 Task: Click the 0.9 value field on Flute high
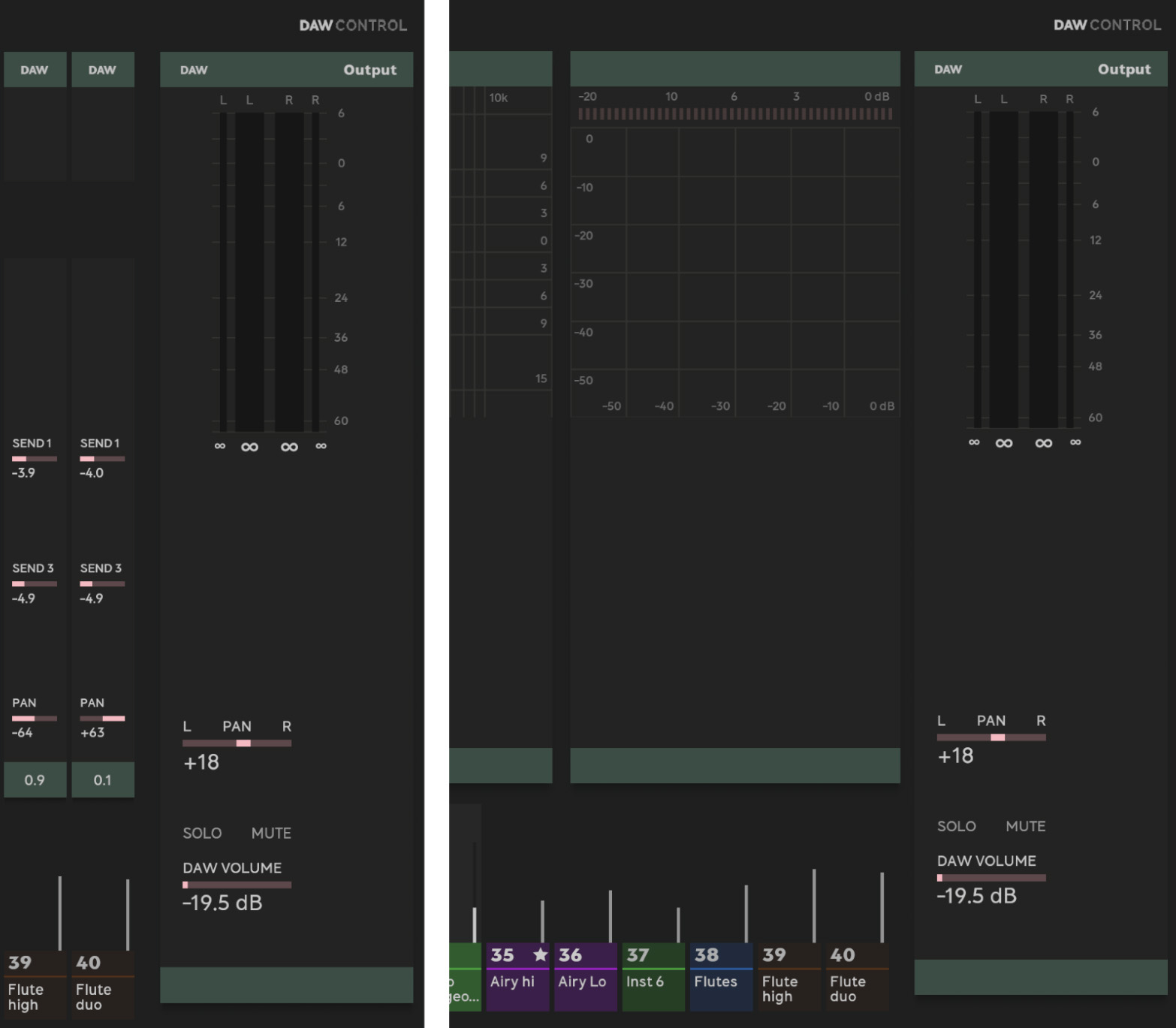35,780
